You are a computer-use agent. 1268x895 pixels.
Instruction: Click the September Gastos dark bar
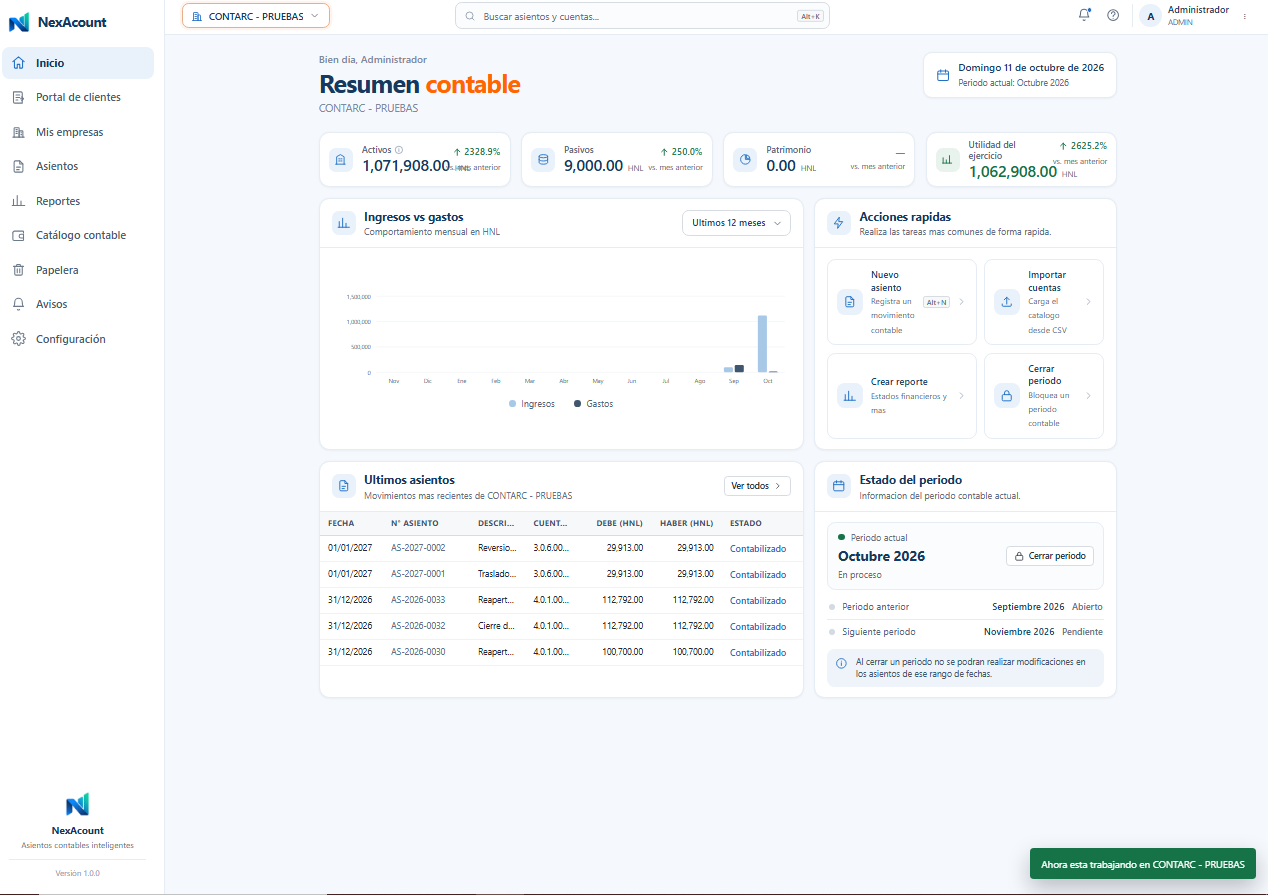739,369
